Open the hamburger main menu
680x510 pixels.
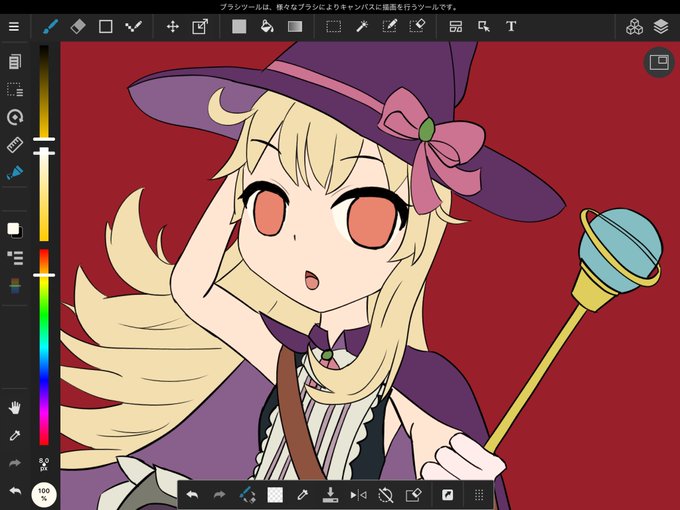(14, 26)
